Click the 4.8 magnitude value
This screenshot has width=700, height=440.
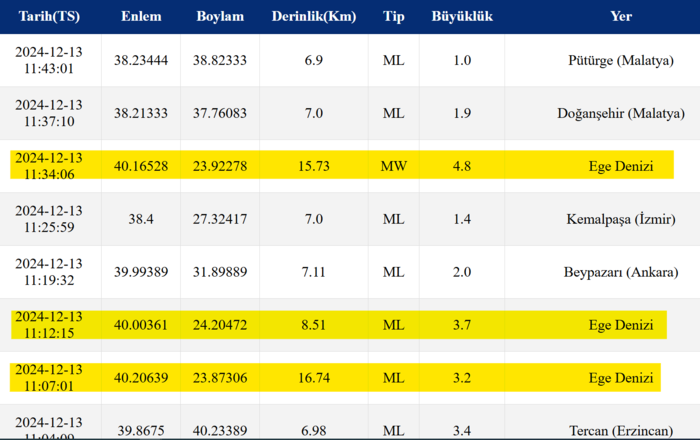click(462, 166)
